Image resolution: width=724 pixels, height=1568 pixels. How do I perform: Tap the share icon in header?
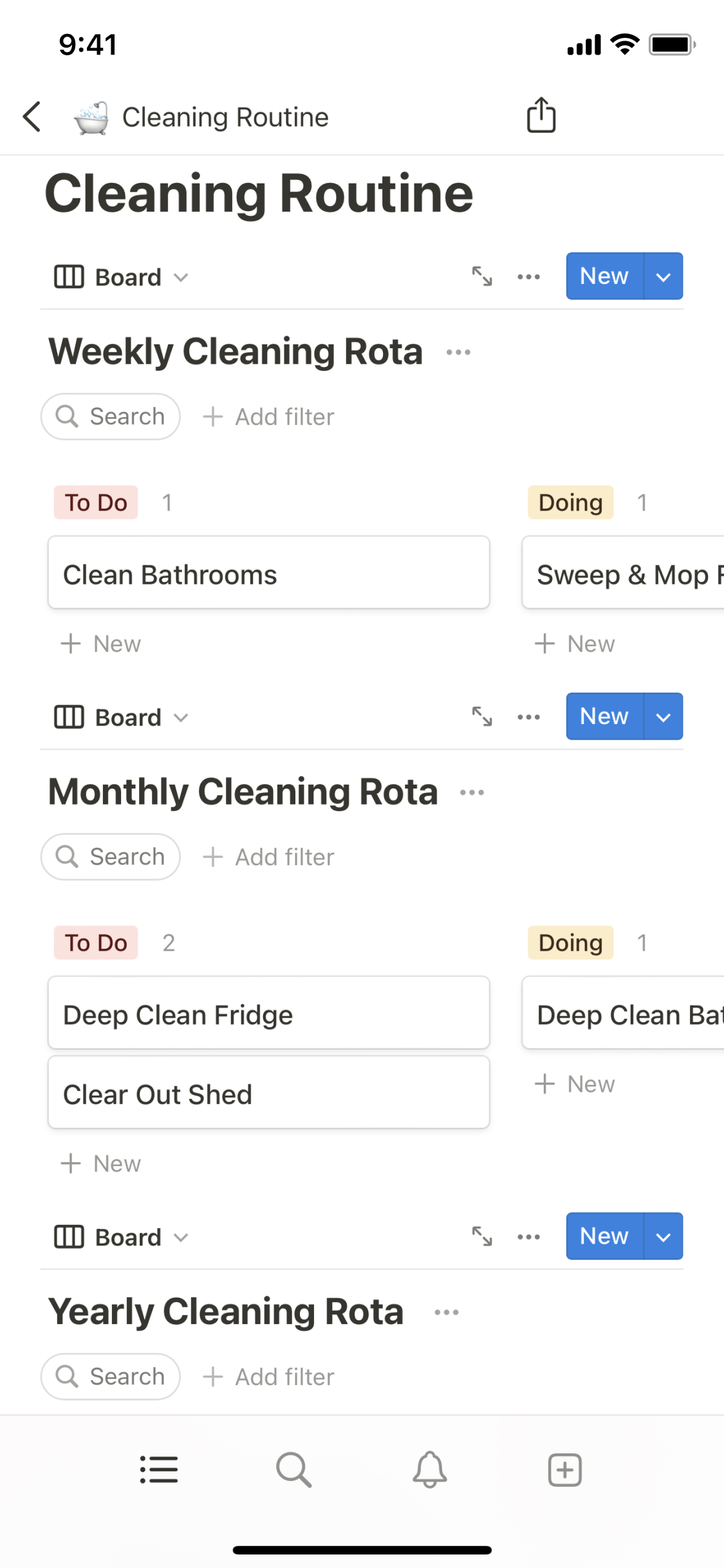541,116
